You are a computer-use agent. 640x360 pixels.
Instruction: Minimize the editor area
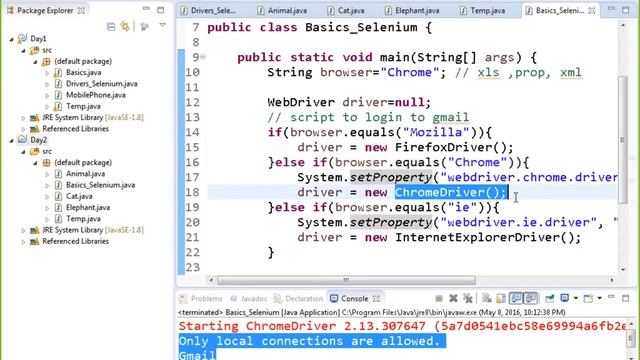coord(611,9)
